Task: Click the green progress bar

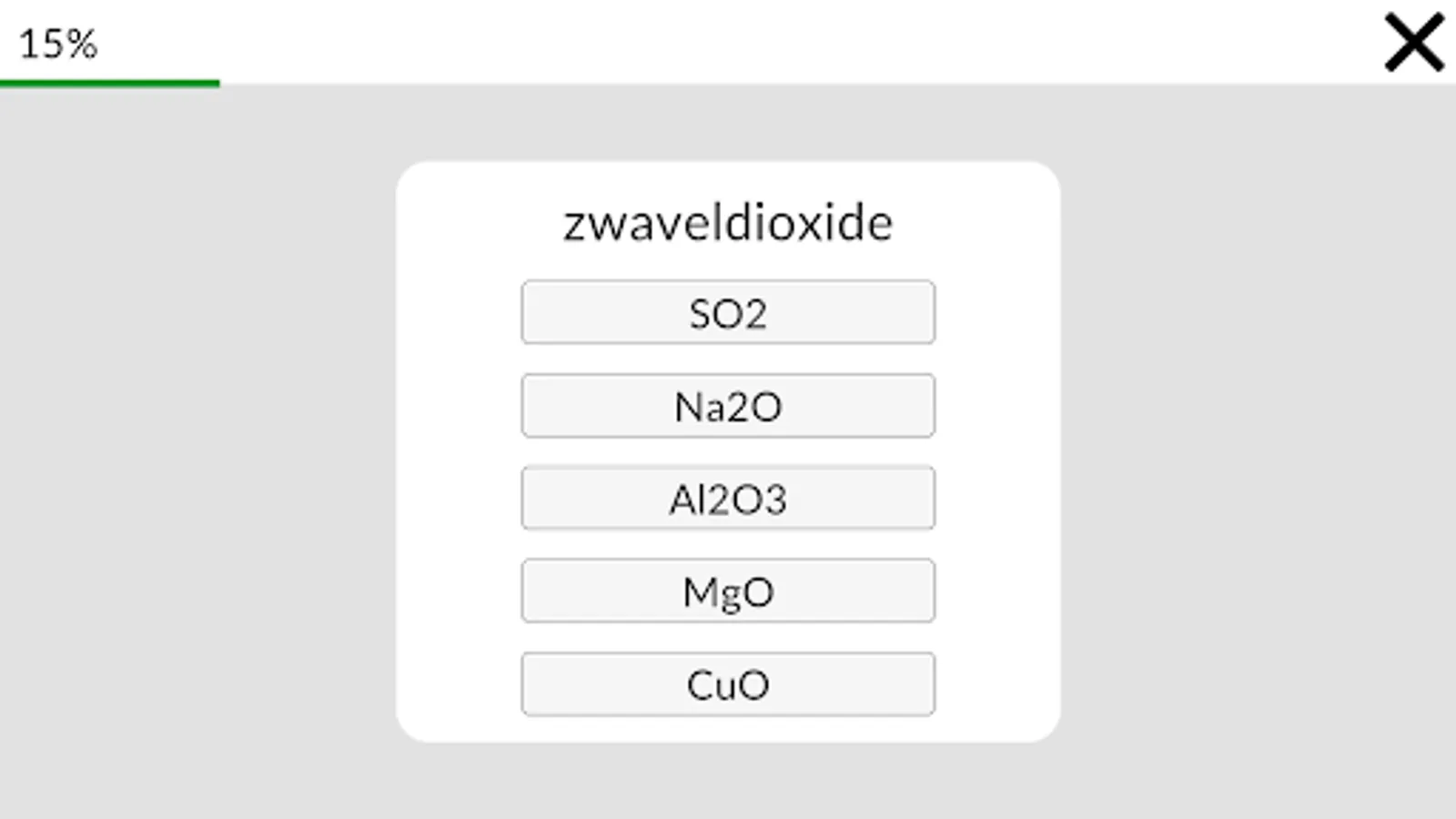Action: [109, 84]
